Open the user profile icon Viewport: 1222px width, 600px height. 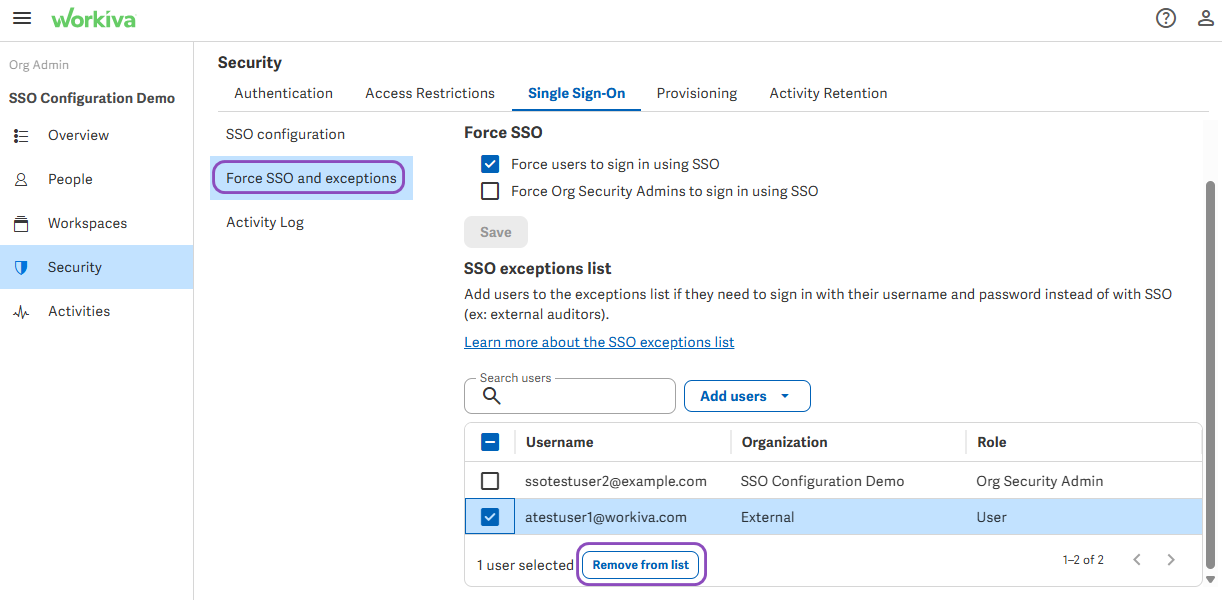(1206, 18)
